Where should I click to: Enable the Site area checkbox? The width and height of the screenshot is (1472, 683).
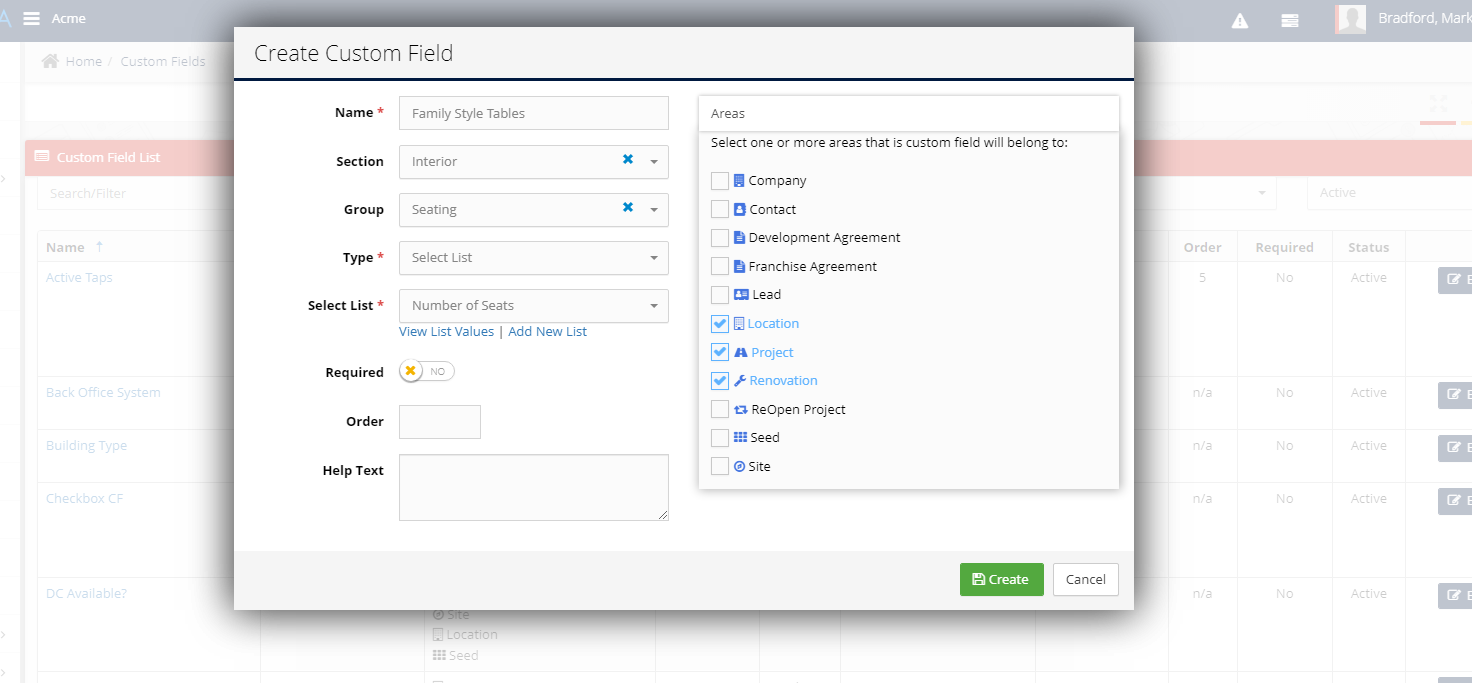(x=720, y=467)
